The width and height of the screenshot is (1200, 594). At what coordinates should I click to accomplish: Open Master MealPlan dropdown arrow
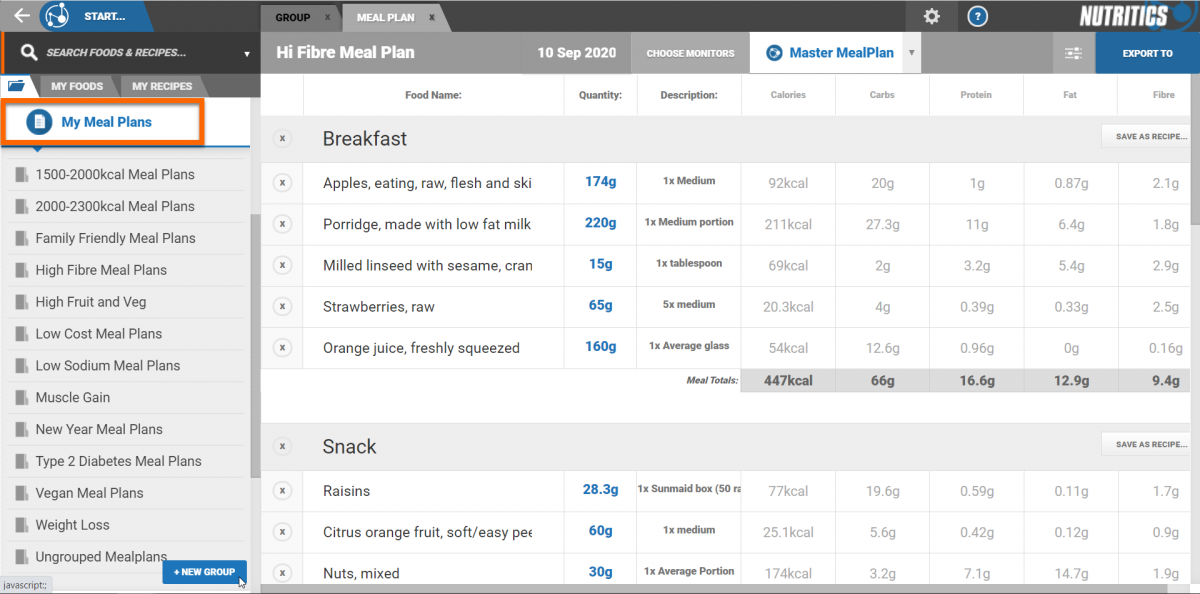pyautogui.click(x=911, y=53)
